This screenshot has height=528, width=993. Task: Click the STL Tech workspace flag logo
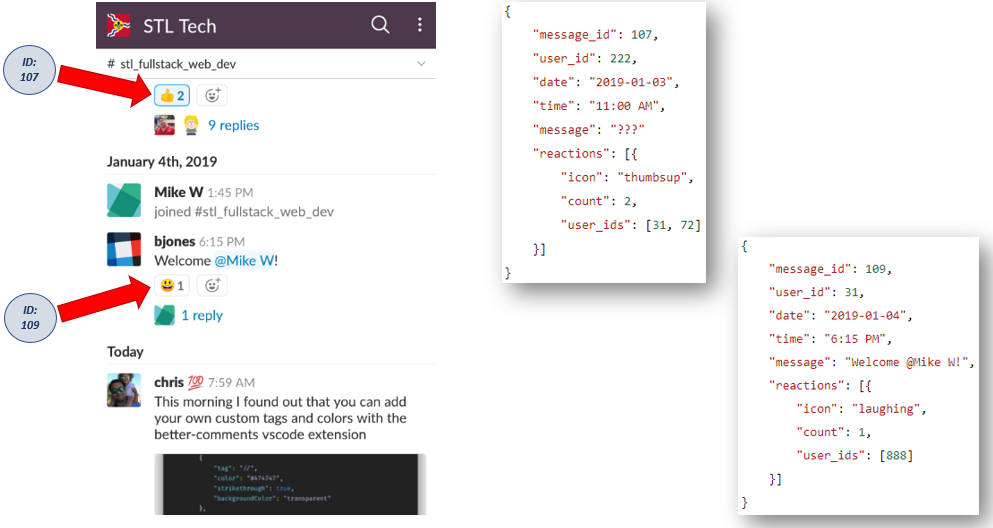pyautogui.click(x=118, y=25)
